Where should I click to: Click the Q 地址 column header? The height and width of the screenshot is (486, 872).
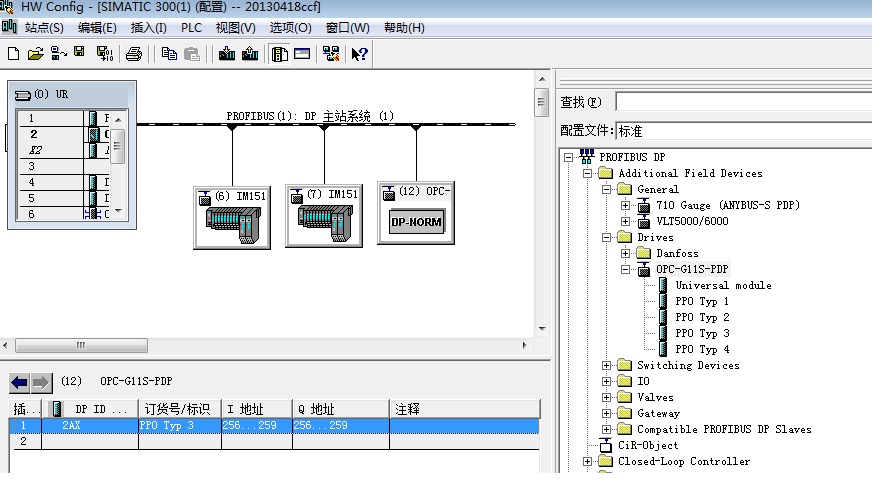(x=341, y=409)
